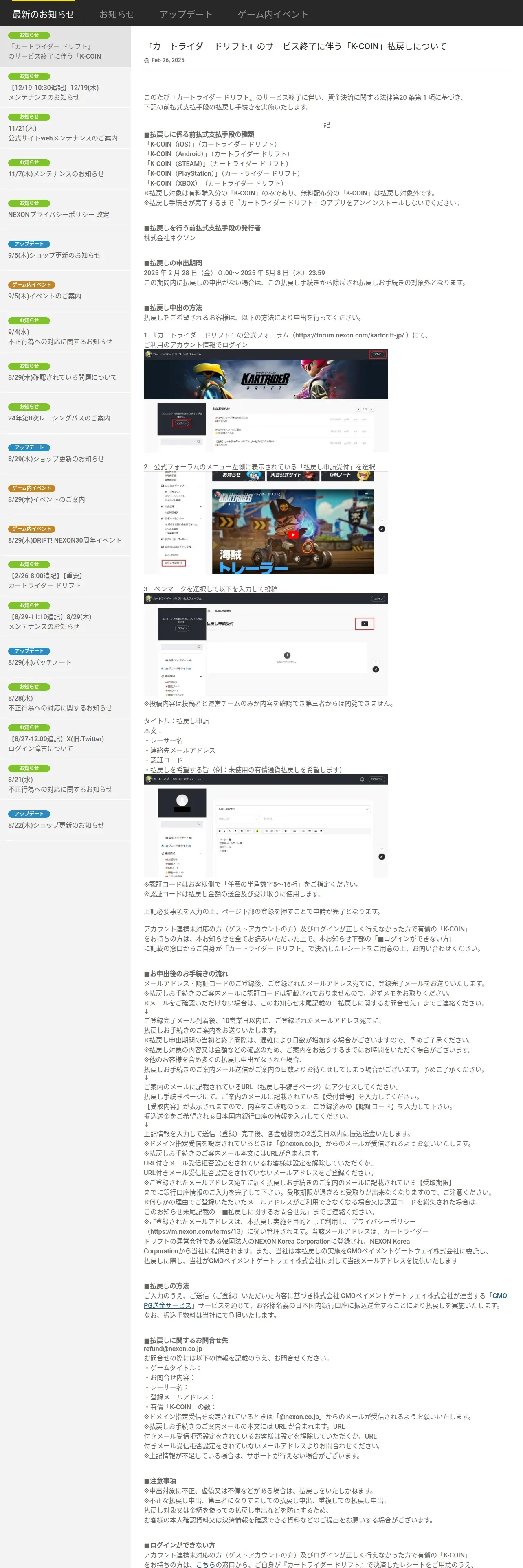Open the 8/28(水) 不正行為への対応 notice
Screen dimensions: 523x1568
coord(65,698)
